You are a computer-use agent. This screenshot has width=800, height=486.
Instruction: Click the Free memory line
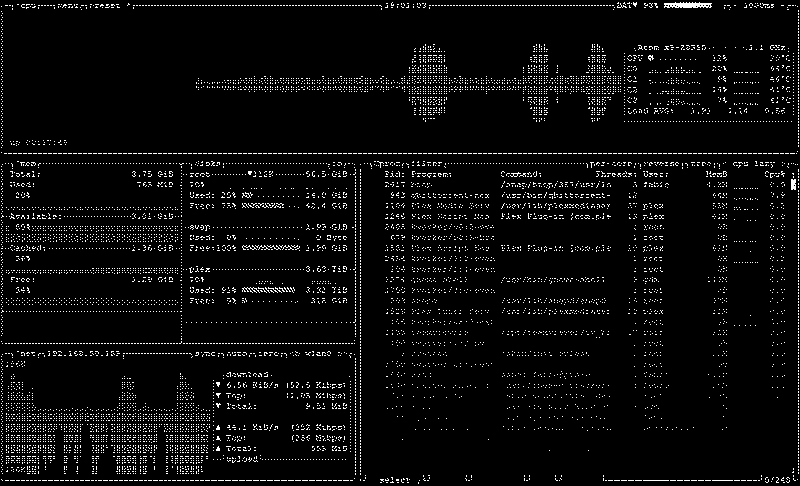[92, 279]
